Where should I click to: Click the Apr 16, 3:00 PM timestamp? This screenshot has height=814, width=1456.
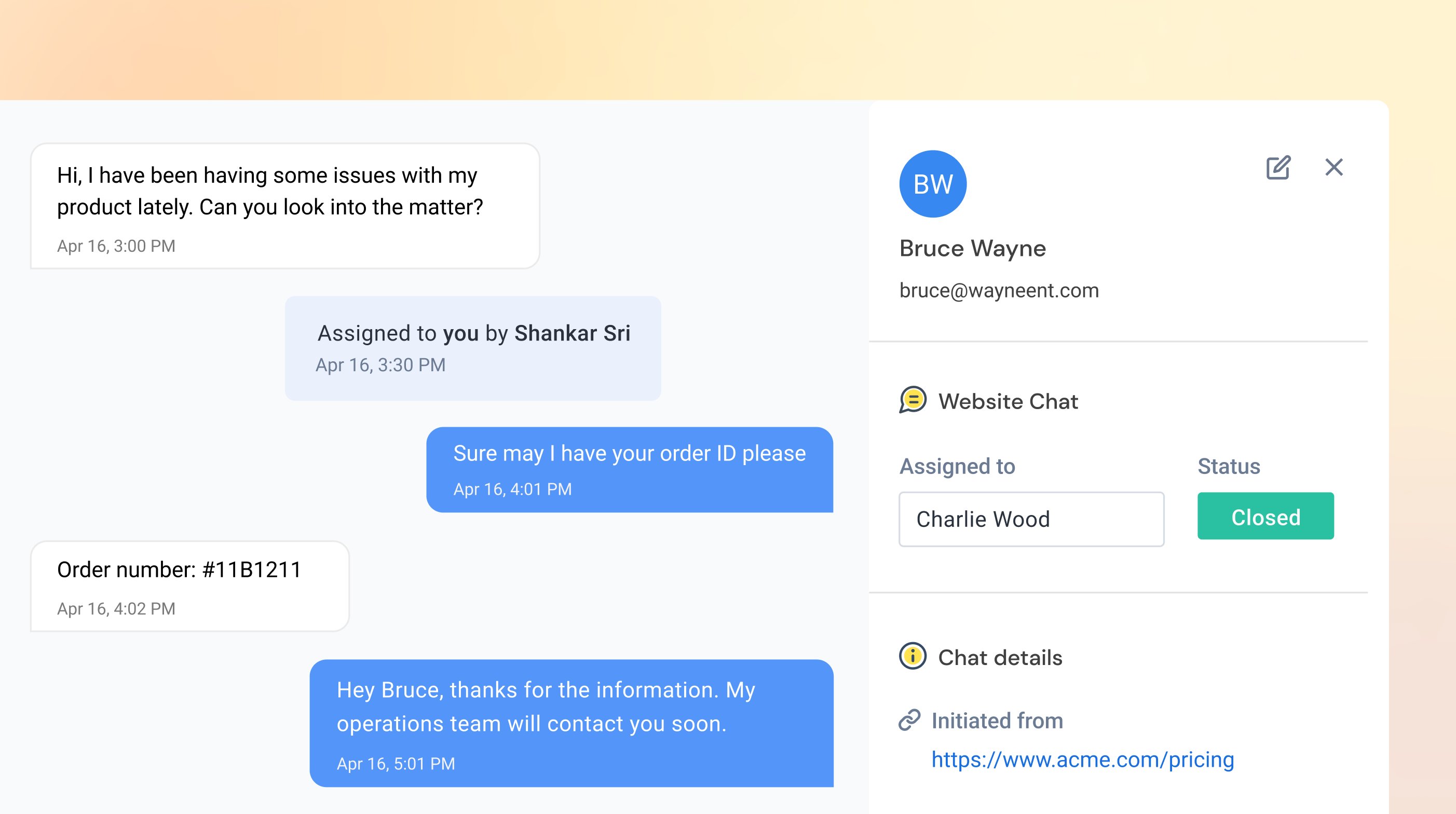coord(116,246)
